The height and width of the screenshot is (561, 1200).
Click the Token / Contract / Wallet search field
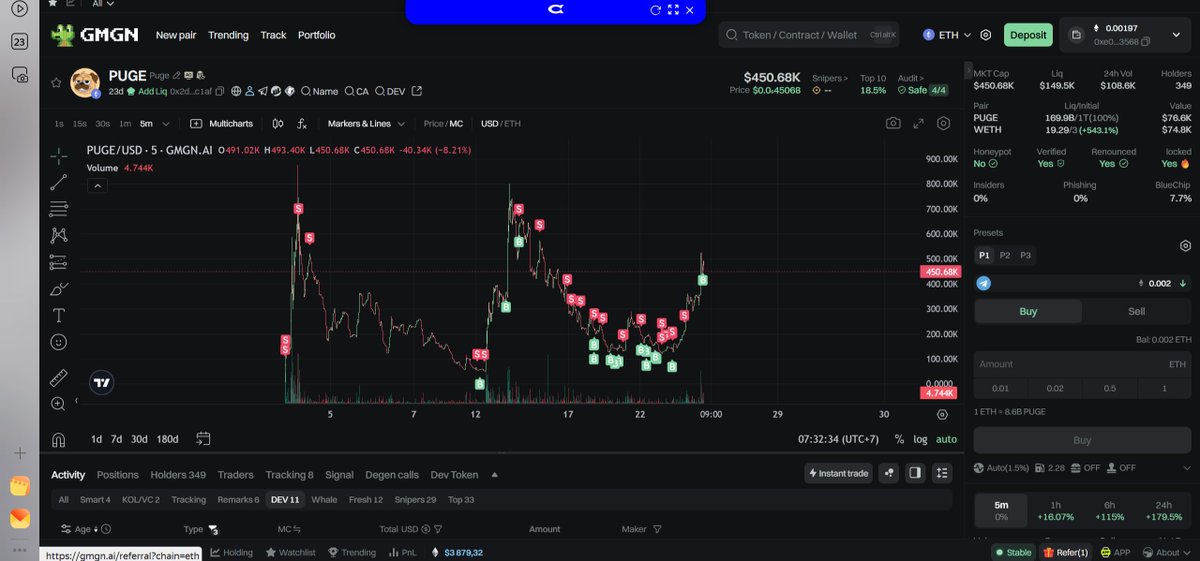tap(809, 35)
